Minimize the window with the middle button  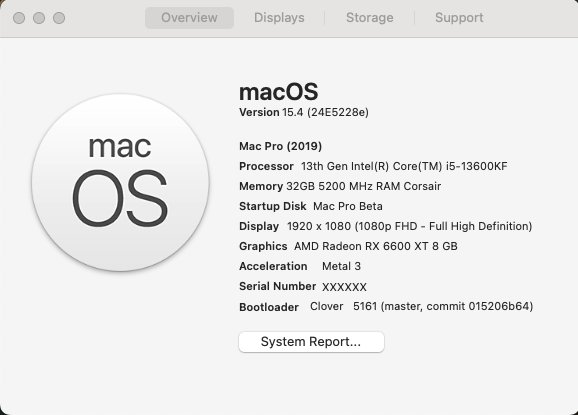tap(39, 18)
